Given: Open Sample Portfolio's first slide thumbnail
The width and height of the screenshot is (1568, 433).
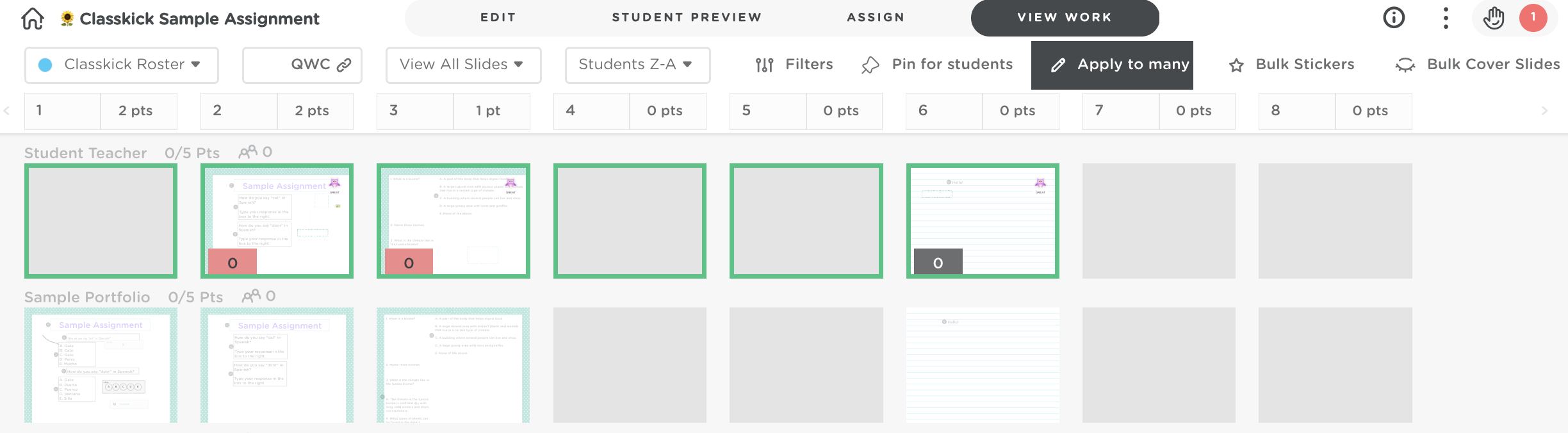Looking at the screenshot, I should pyautogui.click(x=101, y=365).
